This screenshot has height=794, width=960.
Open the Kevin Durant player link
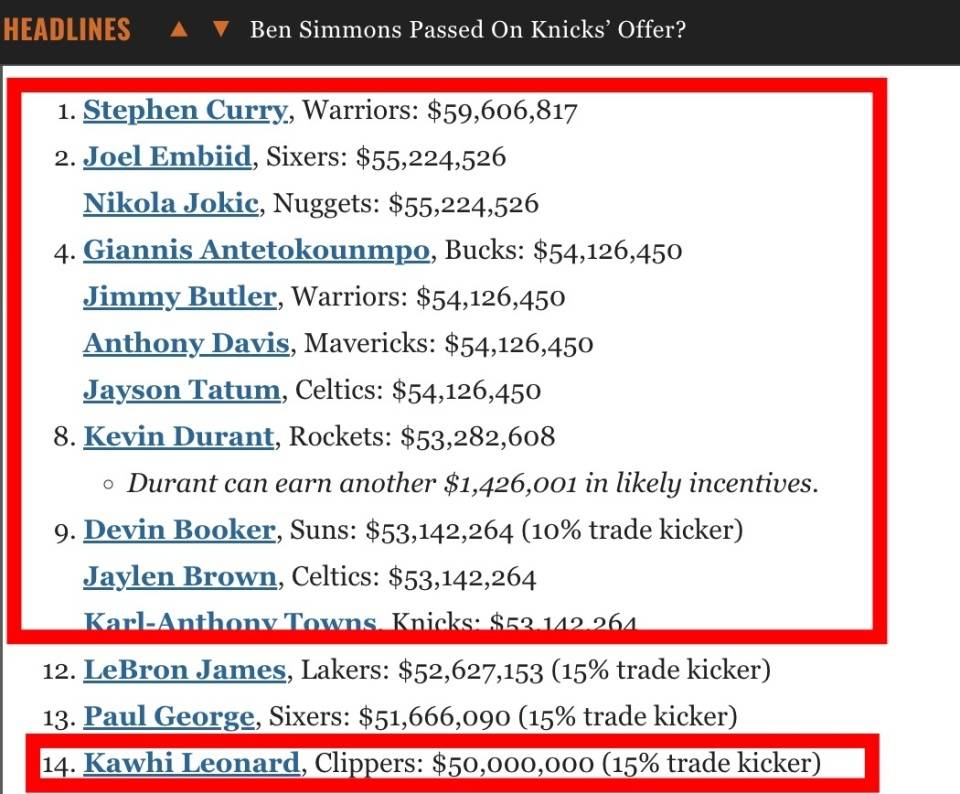coord(178,437)
